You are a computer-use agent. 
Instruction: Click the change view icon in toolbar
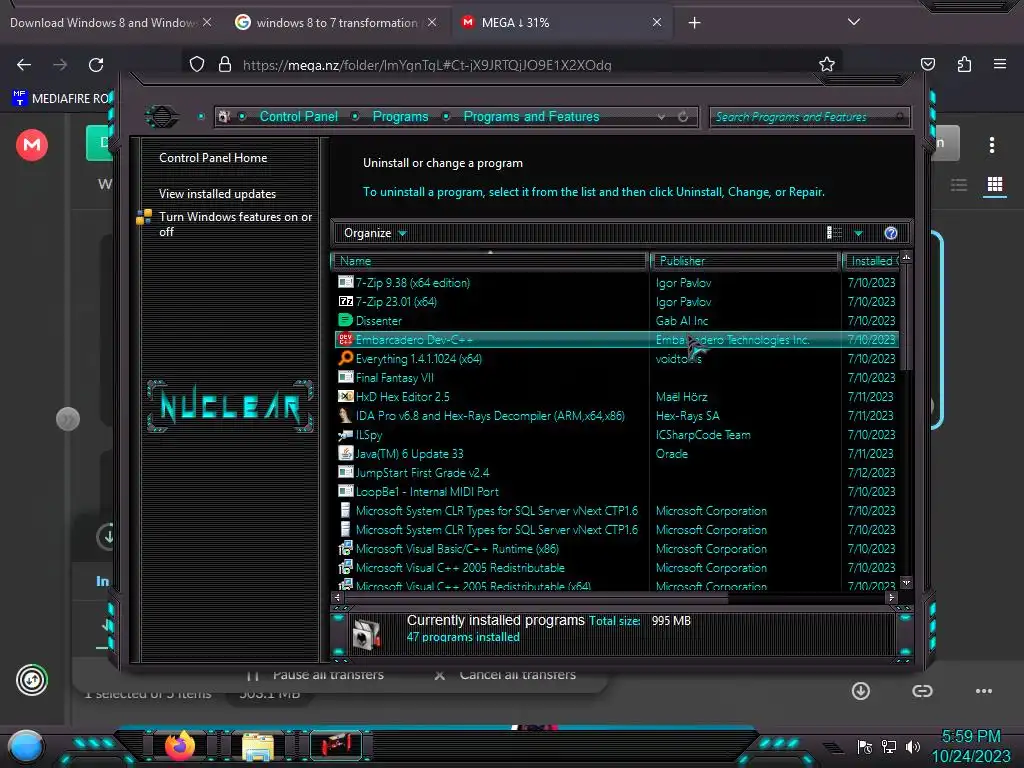pos(834,232)
